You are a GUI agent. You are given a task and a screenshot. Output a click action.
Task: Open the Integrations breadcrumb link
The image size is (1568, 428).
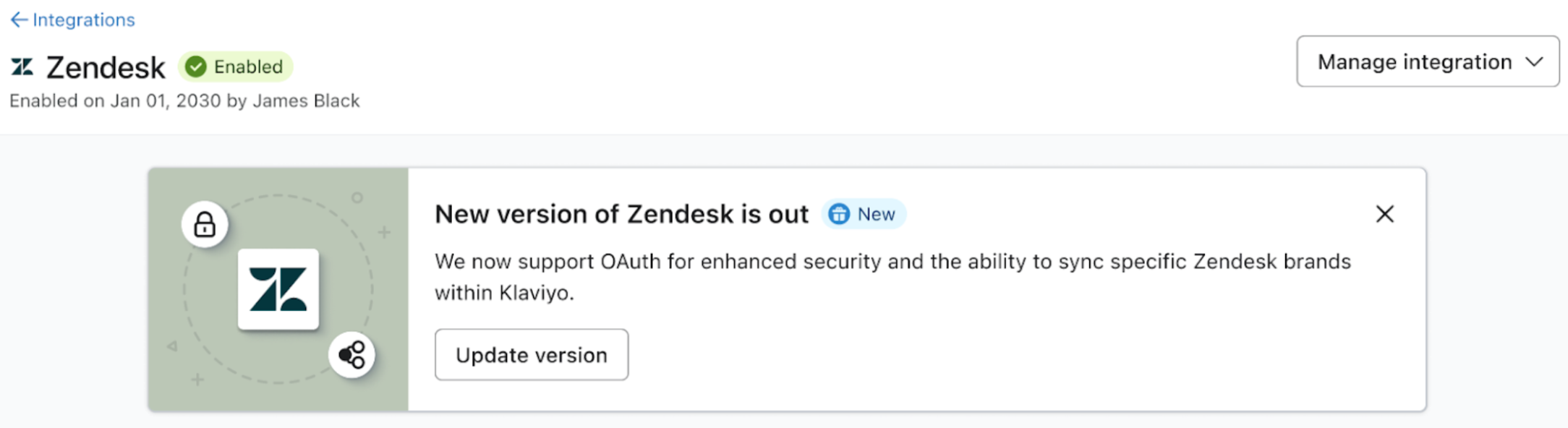[83, 20]
